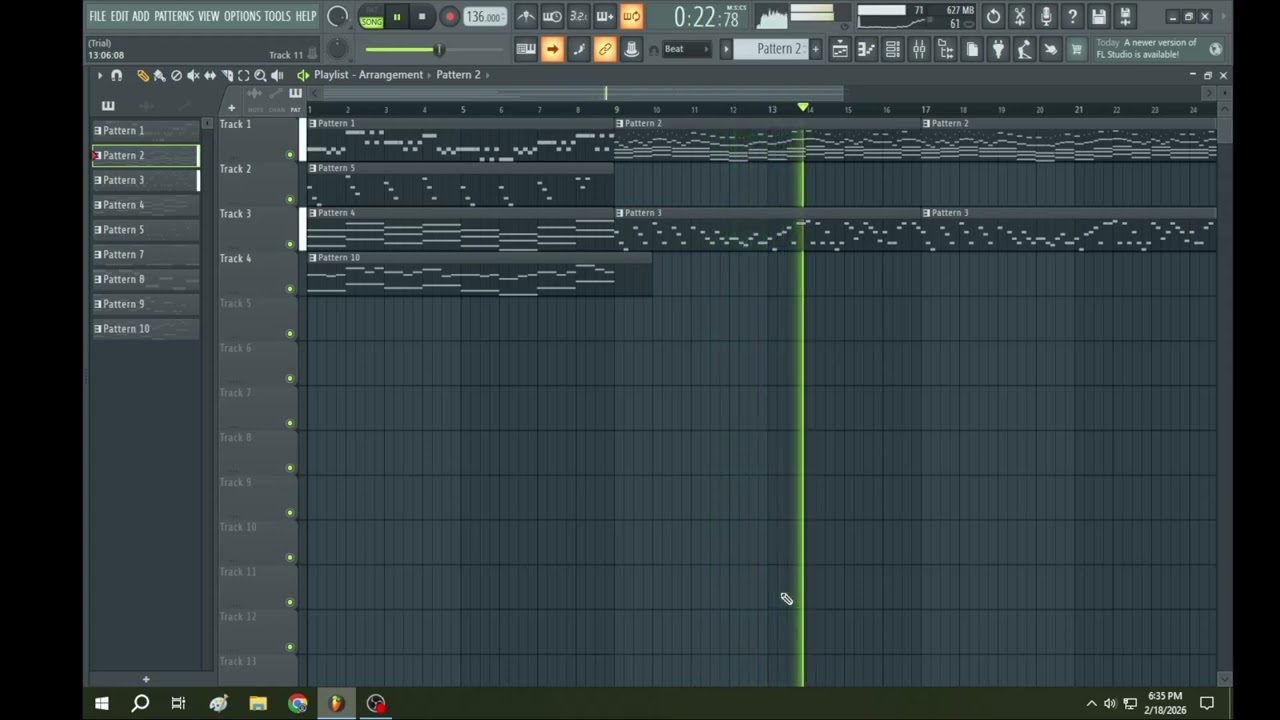Open the Playlist view icon
The height and width of the screenshot is (720, 1280).
coord(840,49)
